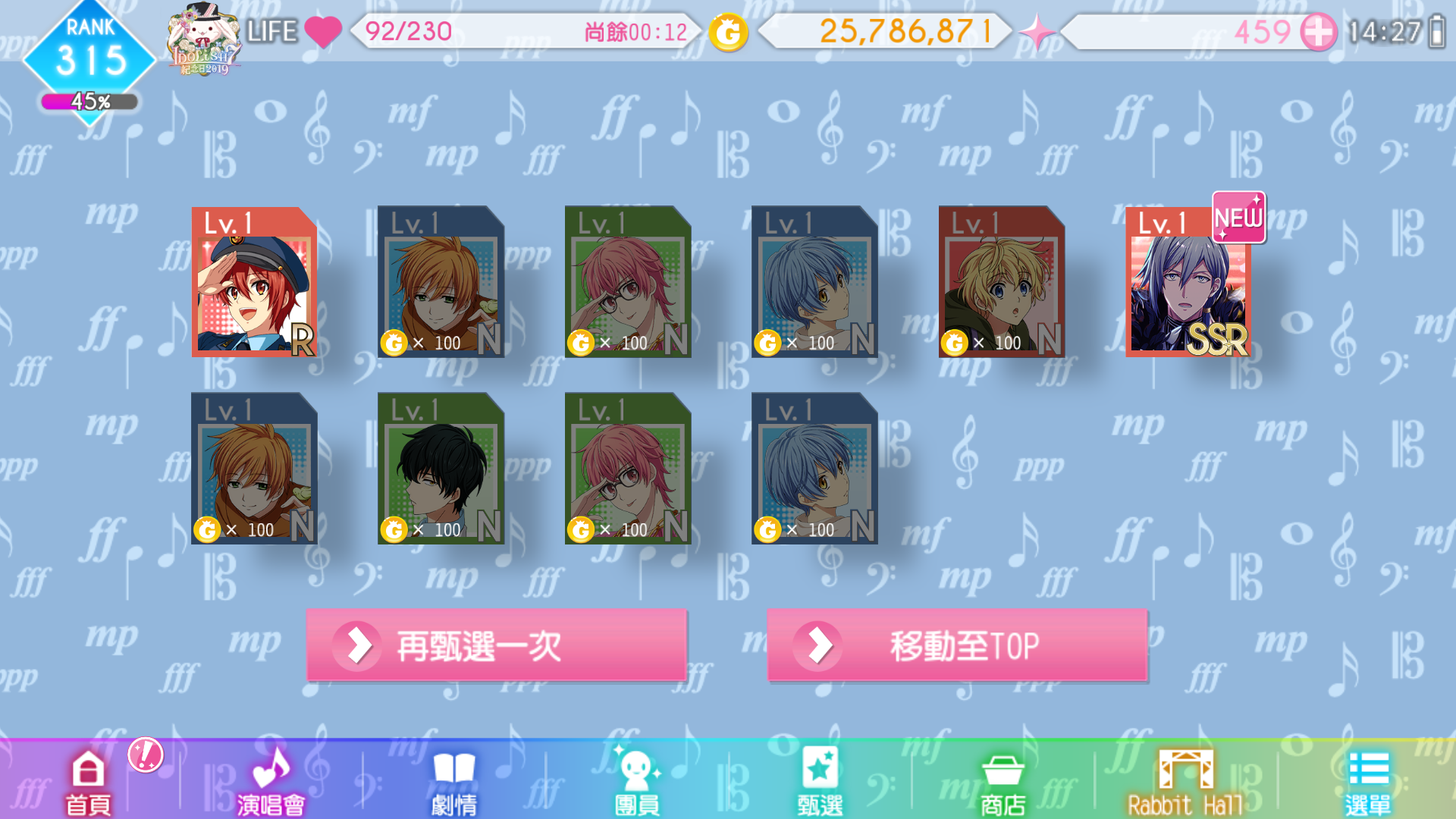Select the R card with police cap
The width and height of the screenshot is (1456, 819).
click(x=254, y=281)
